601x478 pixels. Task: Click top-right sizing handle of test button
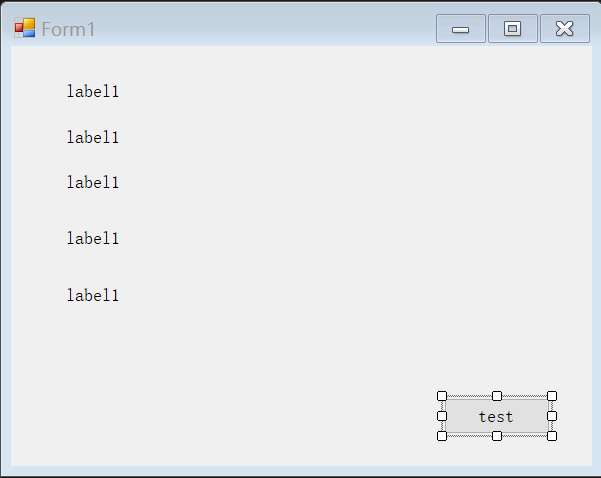click(x=552, y=396)
